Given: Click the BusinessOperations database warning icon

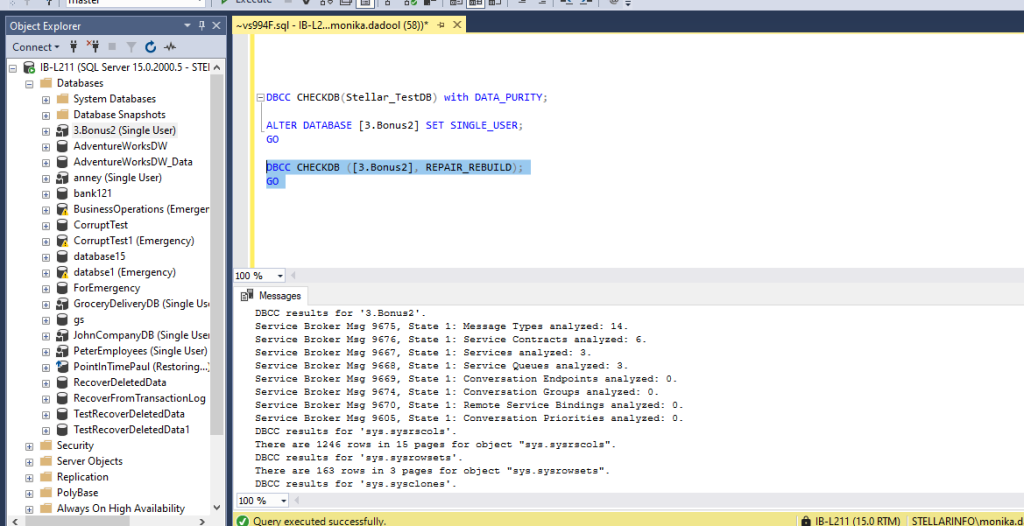Looking at the screenshot, I should [x=63, y=209].
